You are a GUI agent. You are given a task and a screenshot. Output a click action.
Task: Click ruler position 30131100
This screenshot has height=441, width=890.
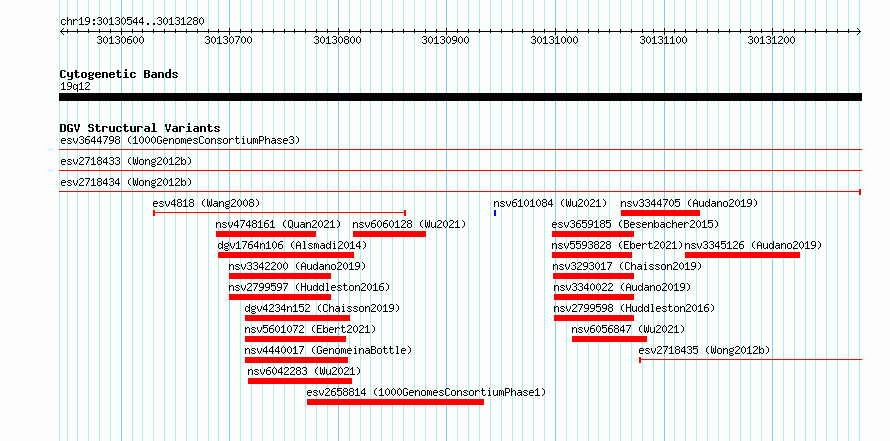663,40
